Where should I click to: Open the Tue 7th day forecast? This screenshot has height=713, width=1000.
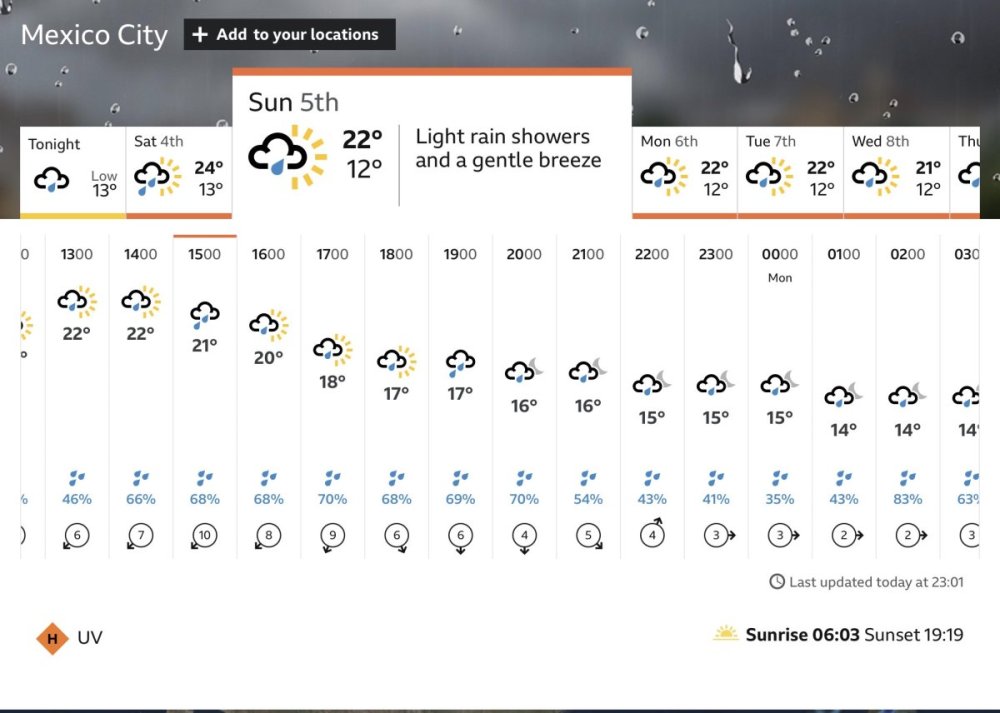click(790, 172)
